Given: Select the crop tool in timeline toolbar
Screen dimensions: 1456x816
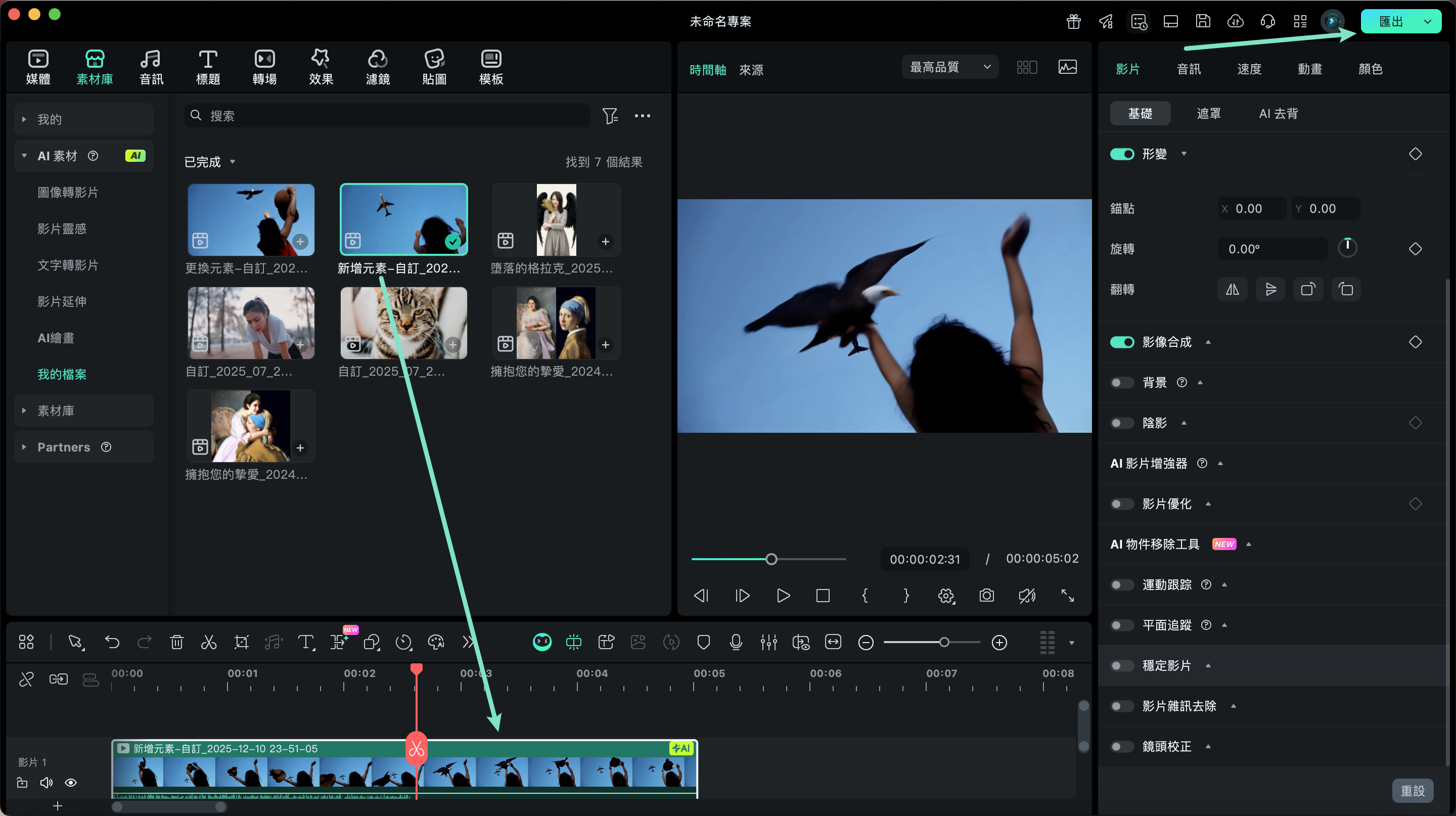Looking at the screenshot, I should 241,643.
